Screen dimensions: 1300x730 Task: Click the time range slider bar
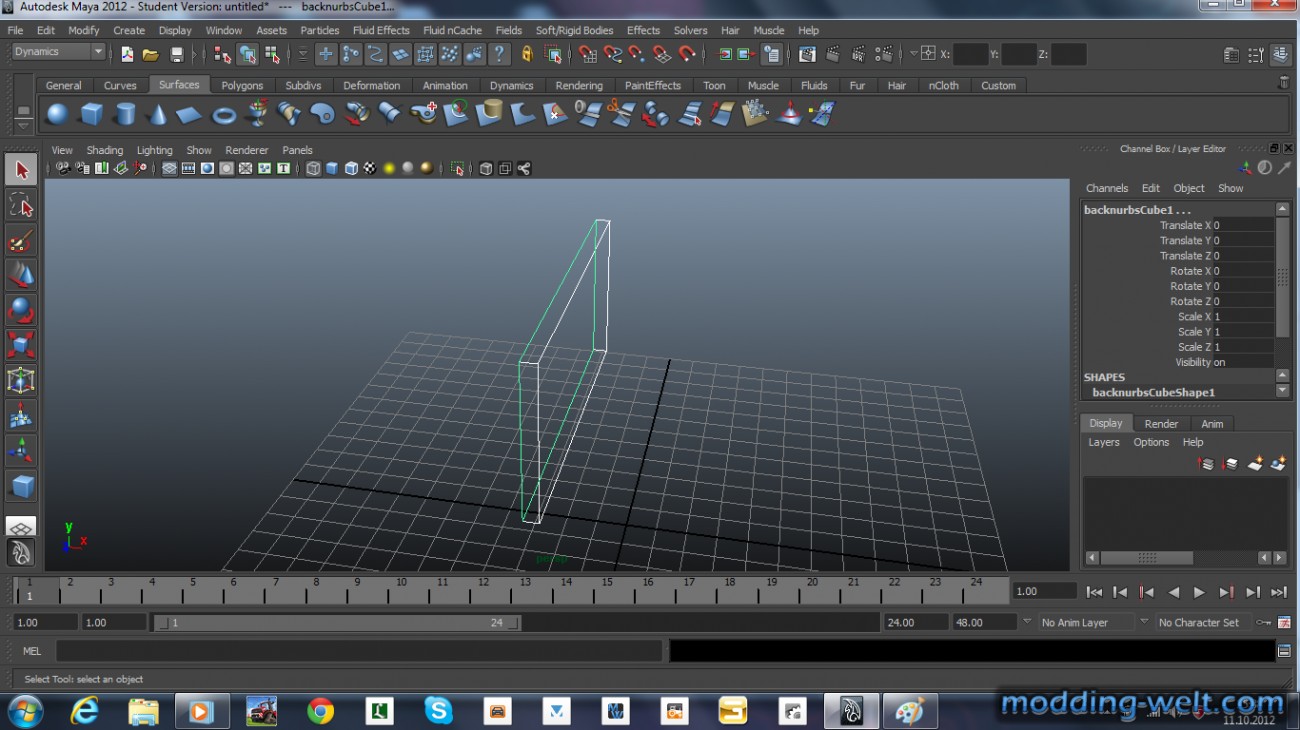[336, 622]
